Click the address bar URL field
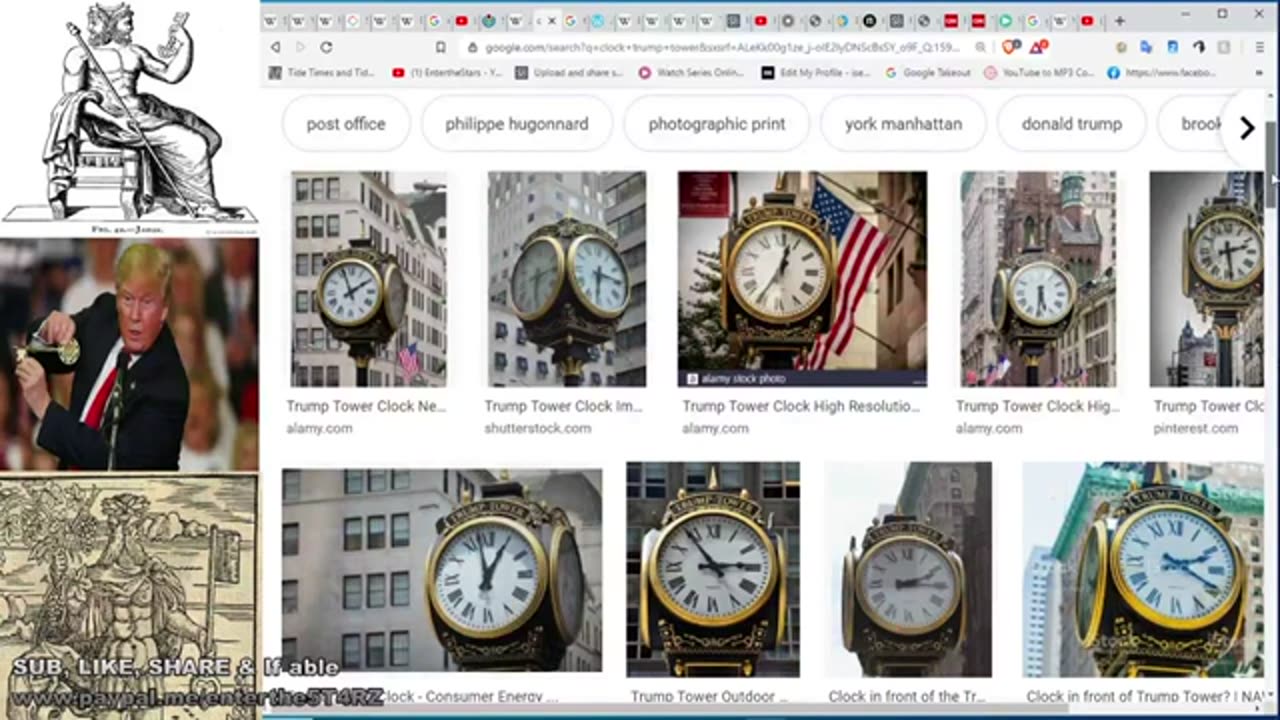 pos(722,47)
